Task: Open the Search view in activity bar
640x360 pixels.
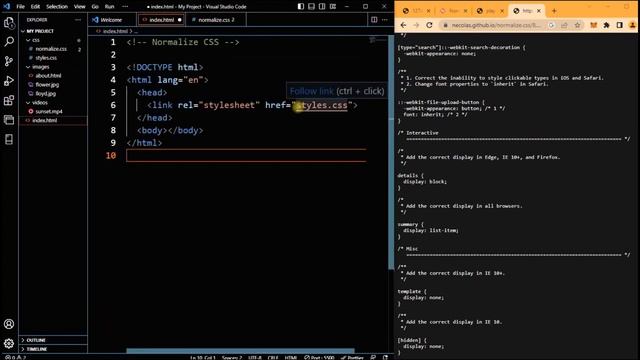Action: pos(9,42)
